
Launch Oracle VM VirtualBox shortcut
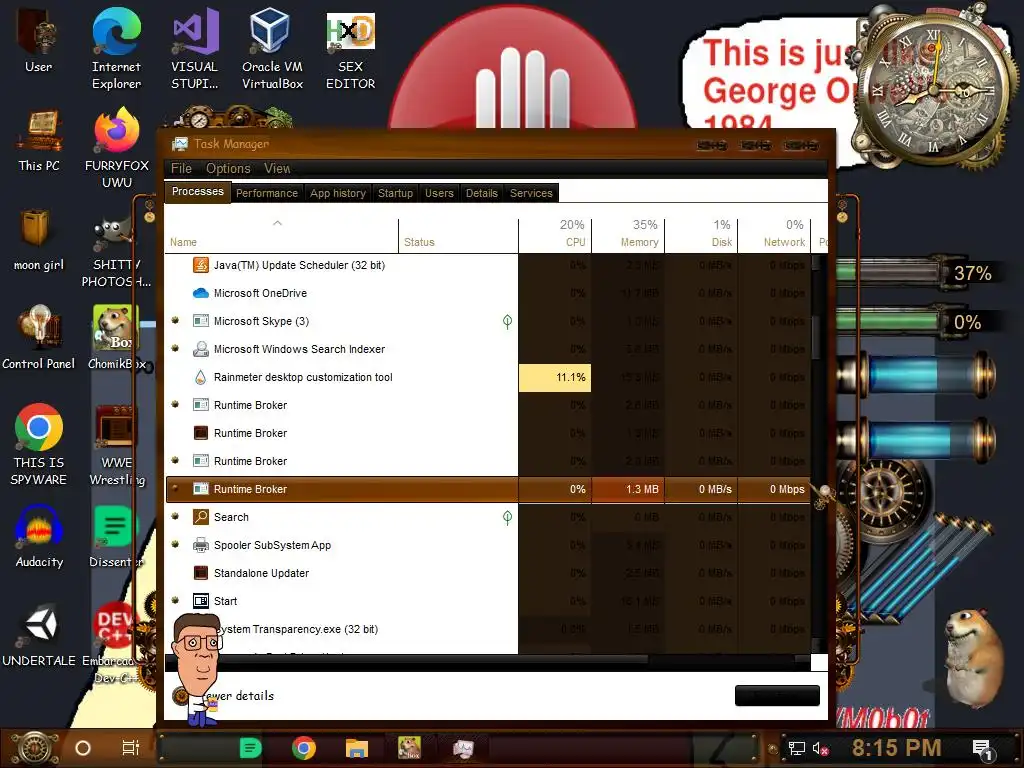tap(272, 47)
